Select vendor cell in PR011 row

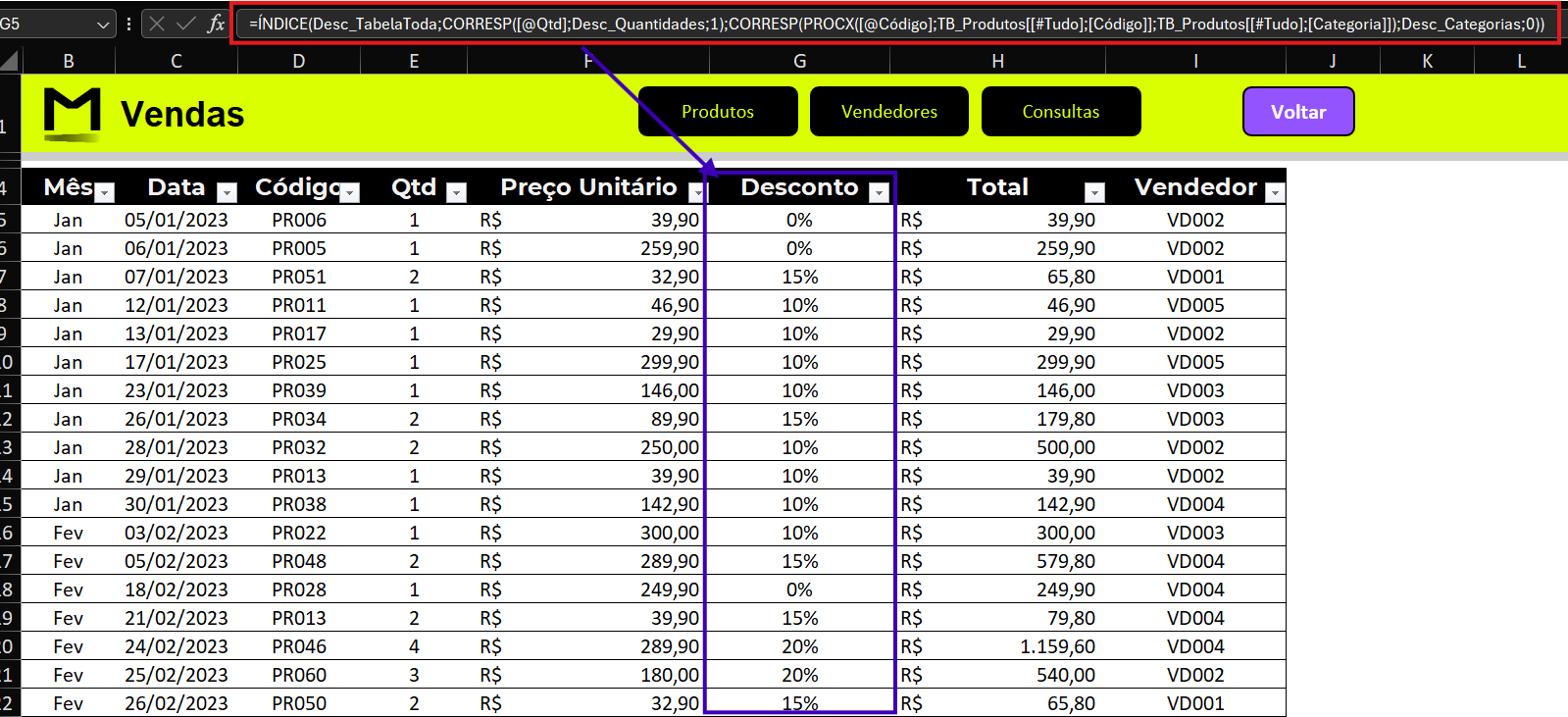pyautogui.click(x=1195, y=305)
